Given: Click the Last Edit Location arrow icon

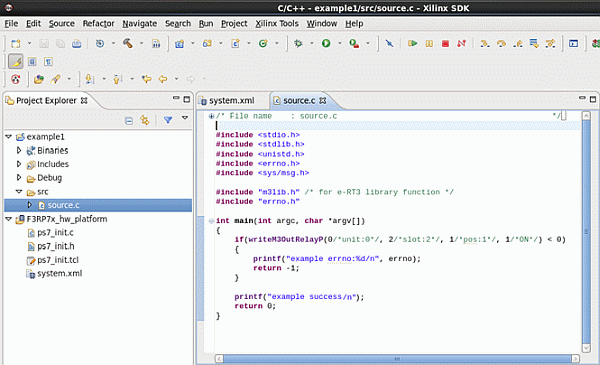Looking at the screenshot, I should click(146, 79).
